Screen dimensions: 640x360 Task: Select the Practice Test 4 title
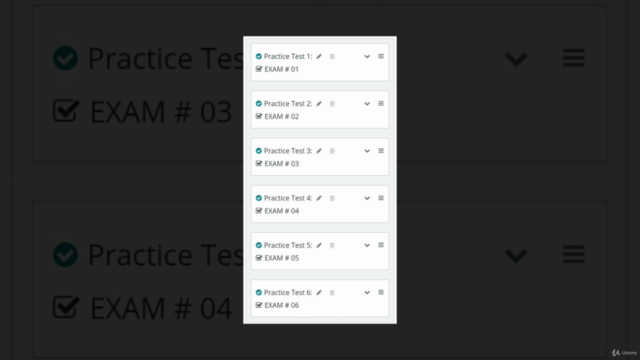click(x=288, y=198)
